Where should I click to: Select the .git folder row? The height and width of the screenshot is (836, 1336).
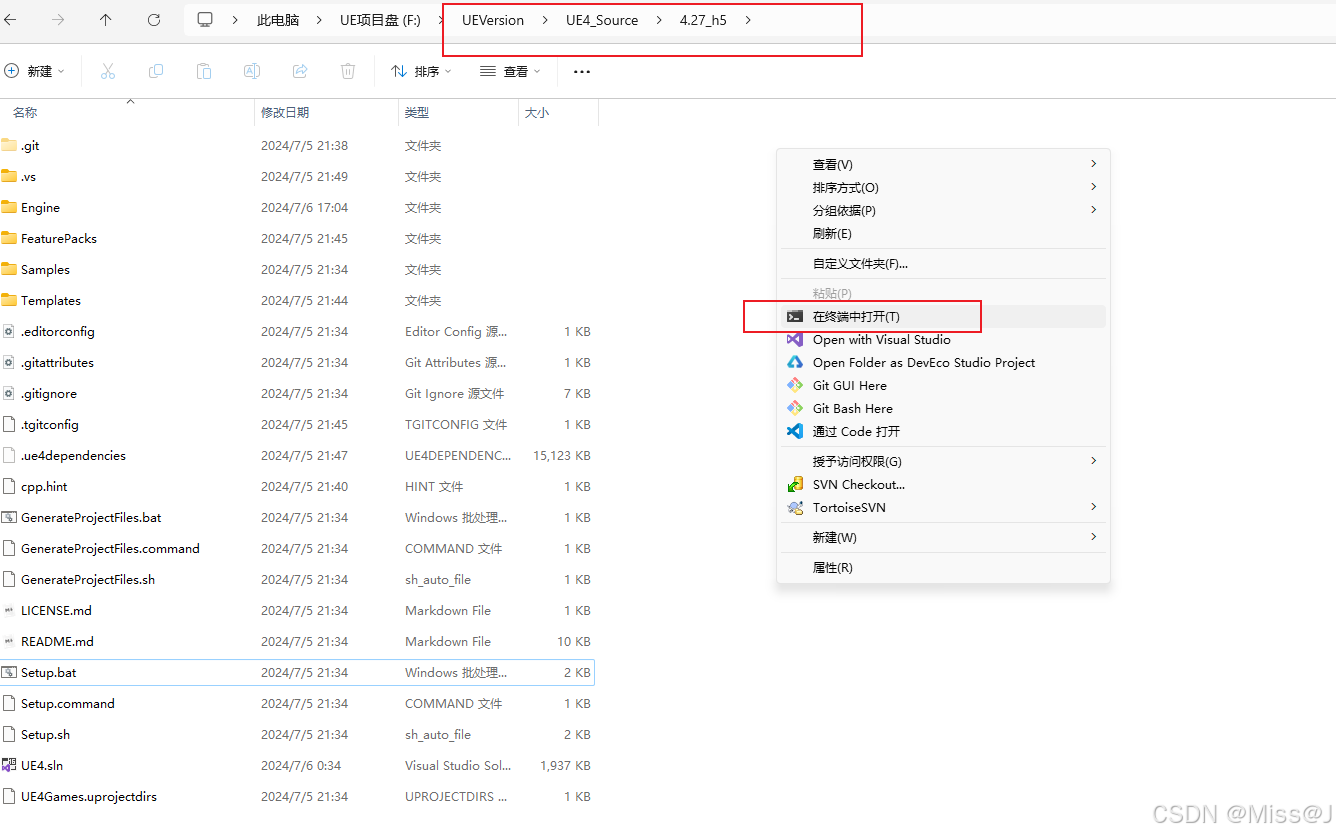[x=297, y=145]
